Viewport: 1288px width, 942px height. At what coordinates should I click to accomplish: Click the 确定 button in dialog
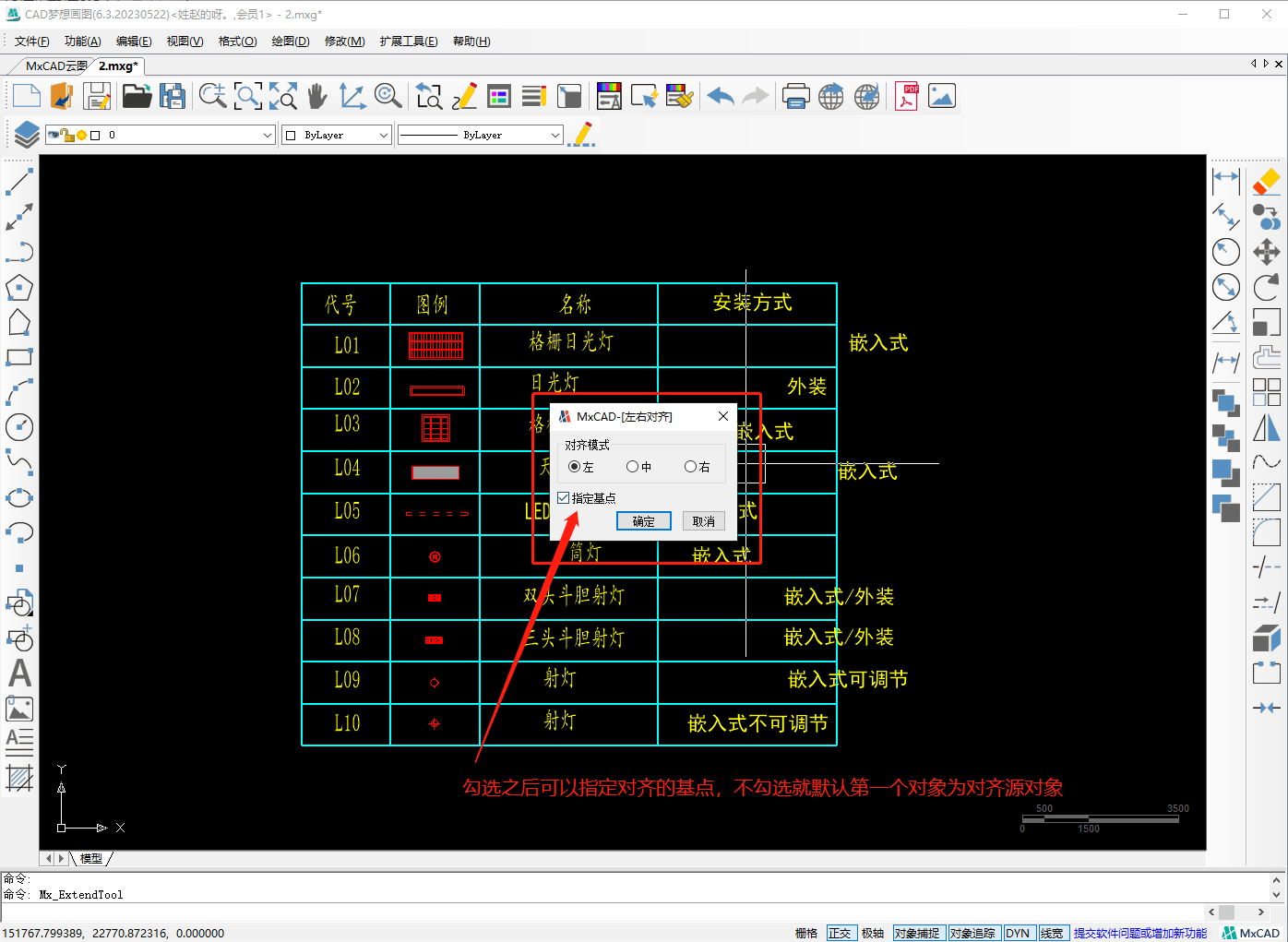point(643,521)
